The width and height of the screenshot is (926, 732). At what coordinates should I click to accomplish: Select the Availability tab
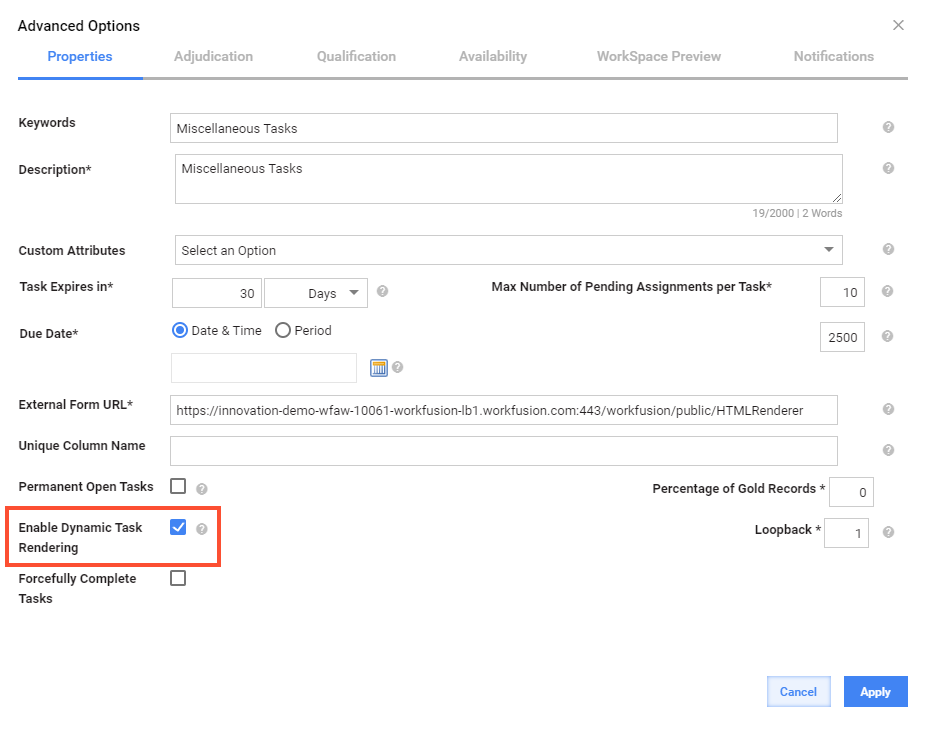[493, 57]
